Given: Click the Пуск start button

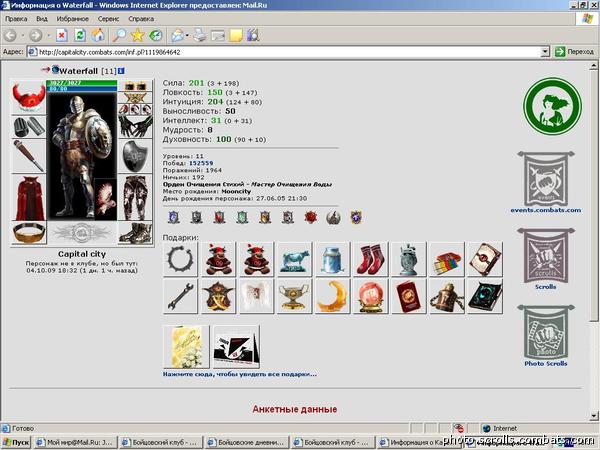Looking at the screenshot, I should (16, 443).
